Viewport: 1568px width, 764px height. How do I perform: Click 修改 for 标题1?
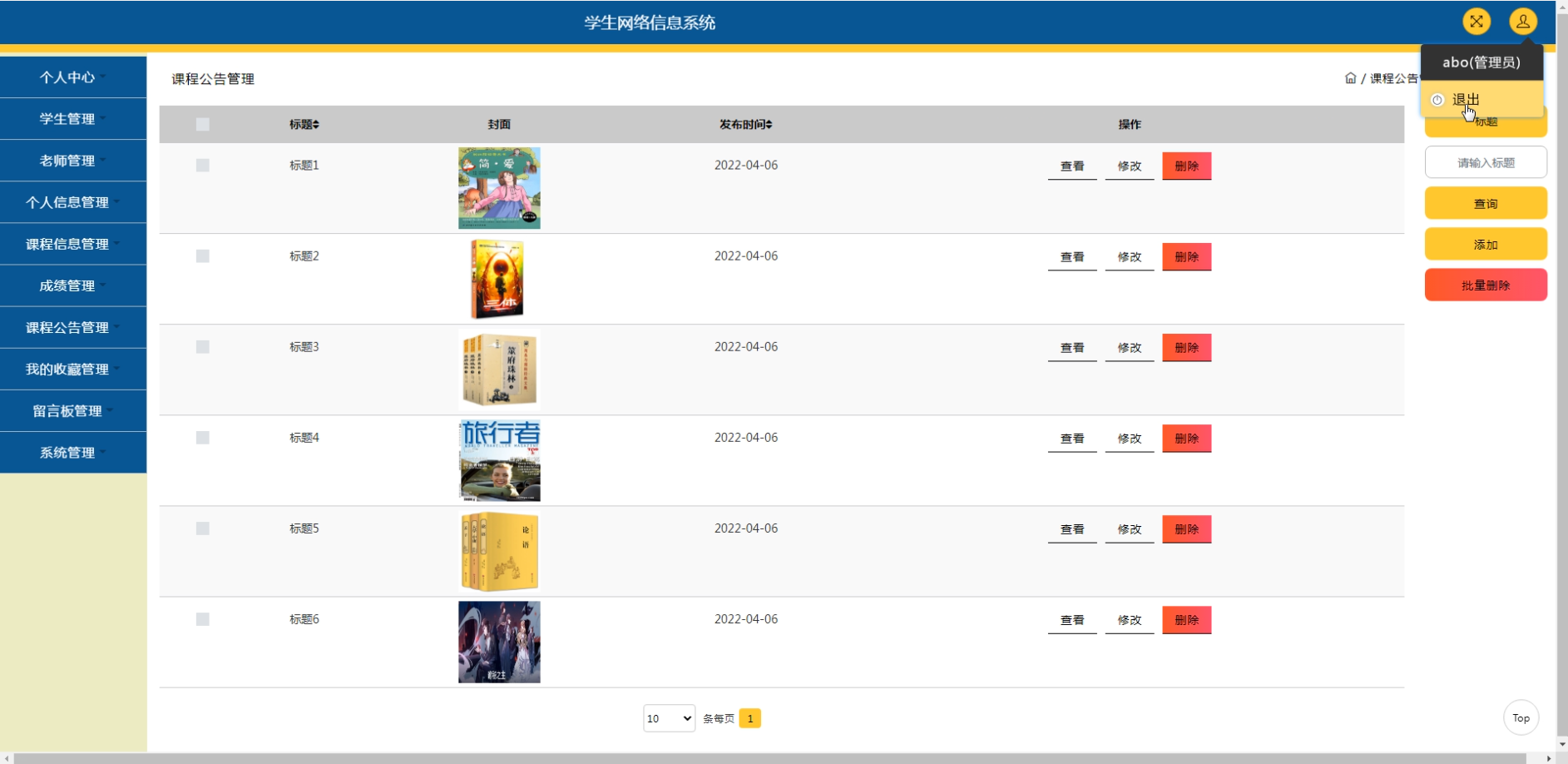(1130, 166)
